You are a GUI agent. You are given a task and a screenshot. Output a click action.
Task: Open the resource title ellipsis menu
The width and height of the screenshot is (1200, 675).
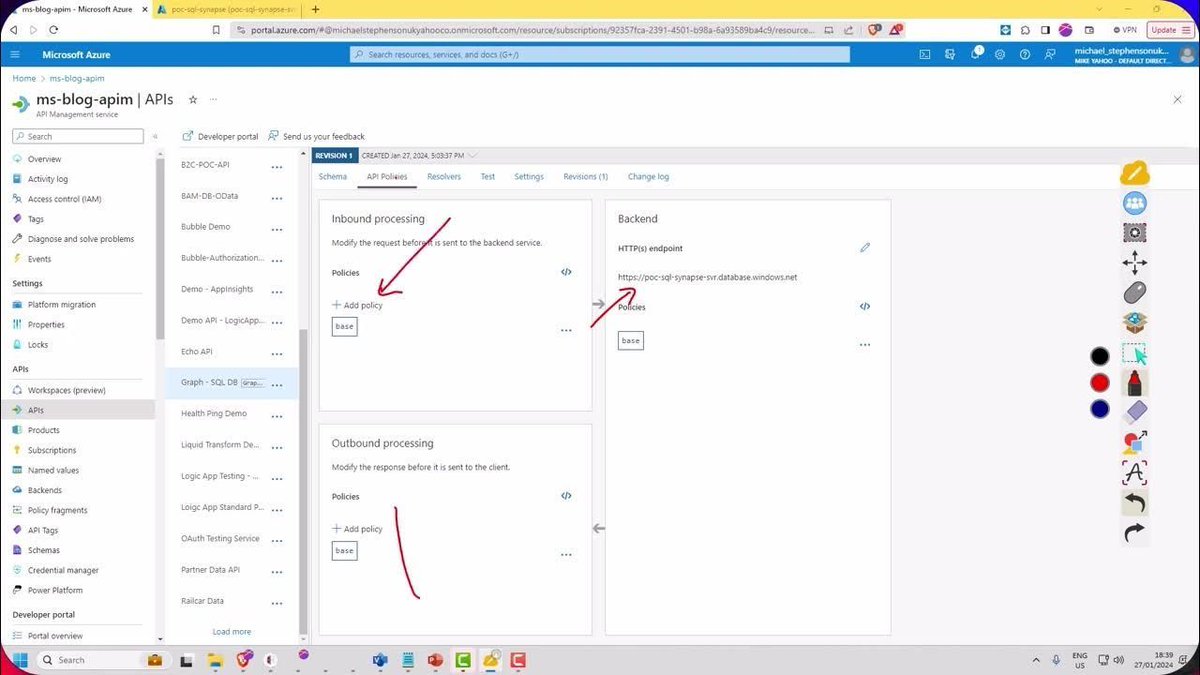213,99
